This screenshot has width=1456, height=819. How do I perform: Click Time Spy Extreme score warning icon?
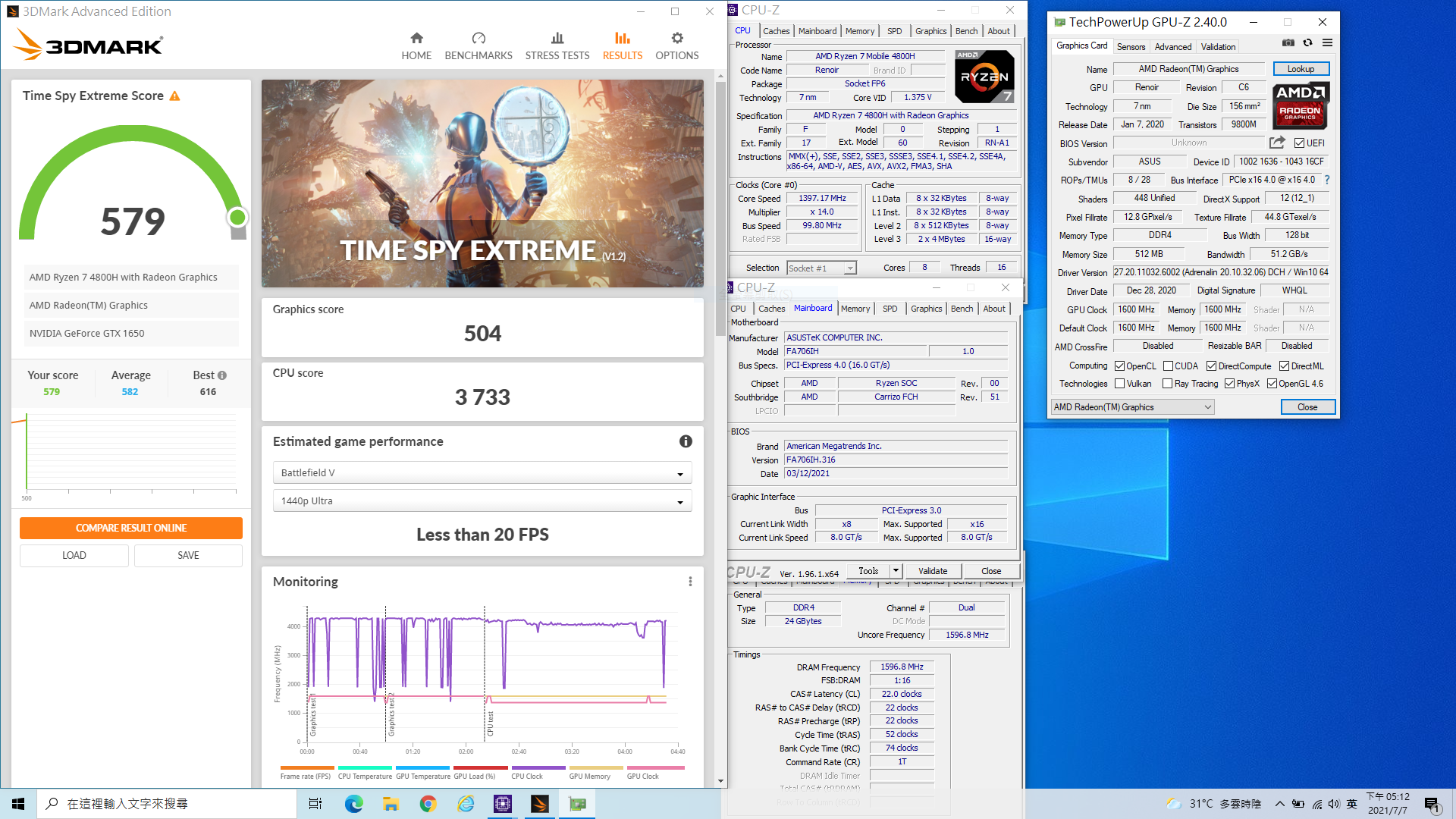click(175, 96)
